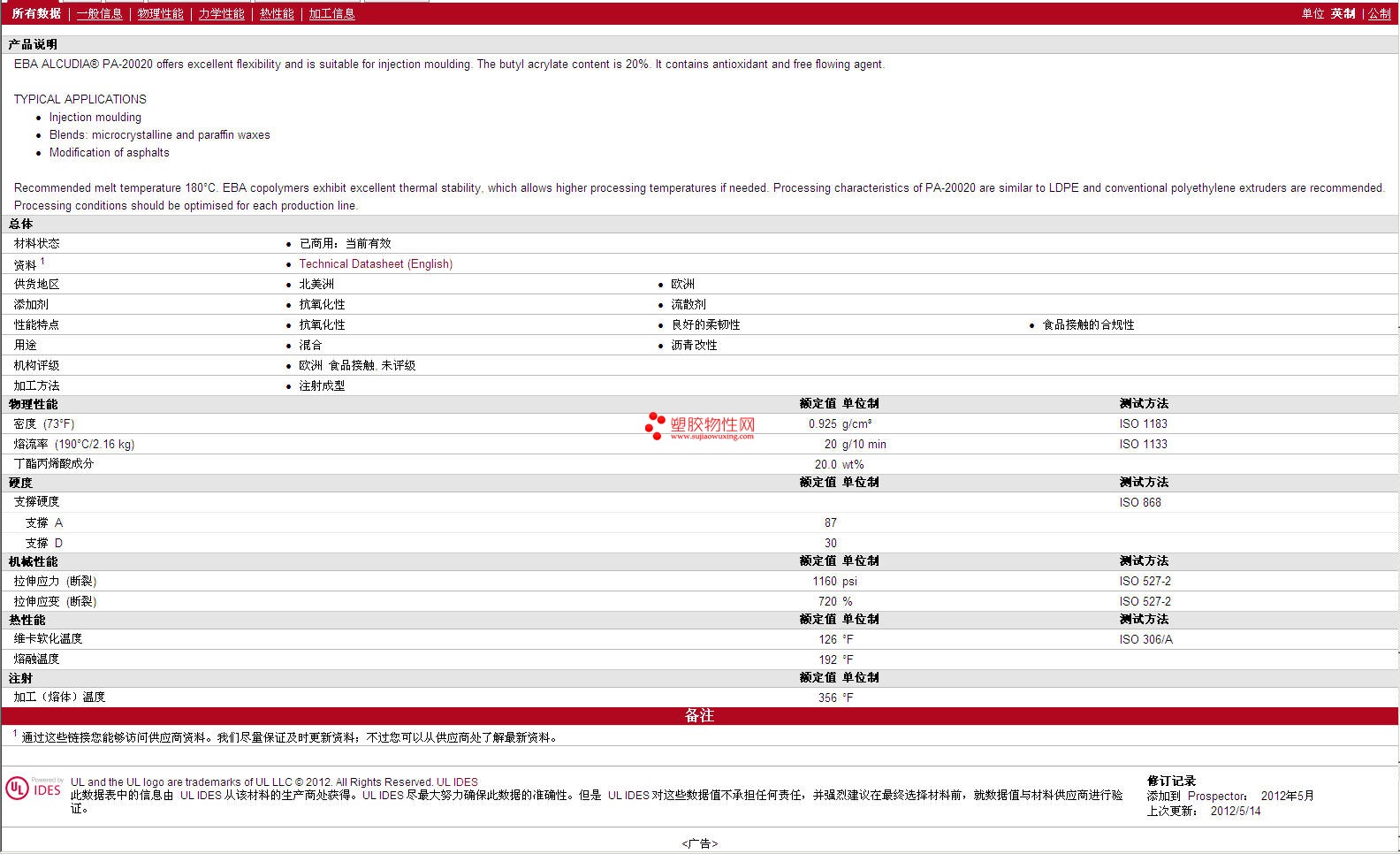1400x854 pixels.
Task: Click the 欧洲 食品接触, 未评级 rating entry
Action: click(357, 365)
